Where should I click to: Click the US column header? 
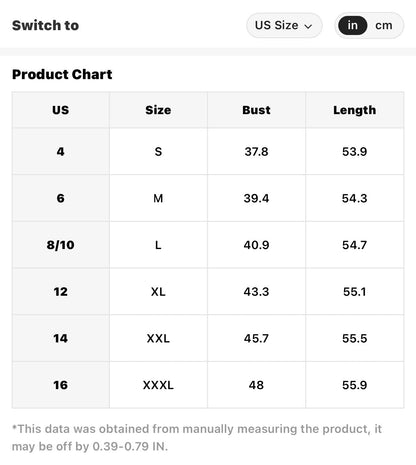tap(61, 110)
